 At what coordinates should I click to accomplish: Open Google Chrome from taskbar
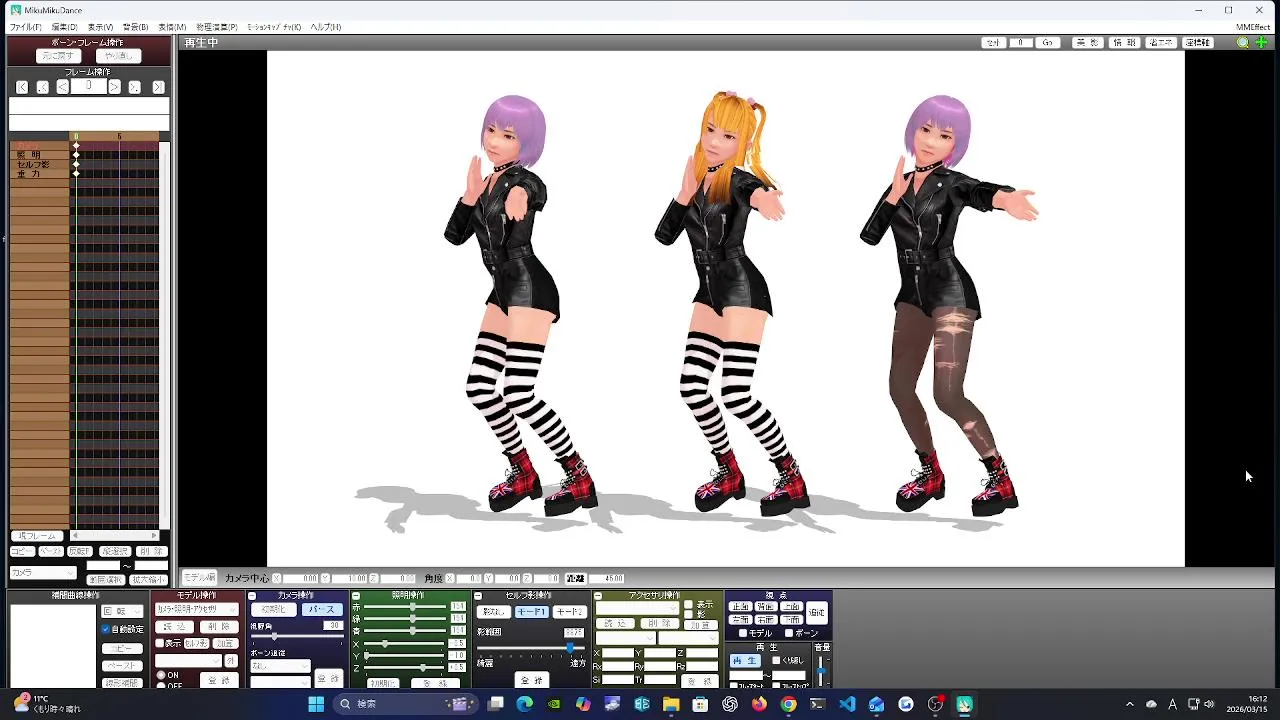pos(788,704)
